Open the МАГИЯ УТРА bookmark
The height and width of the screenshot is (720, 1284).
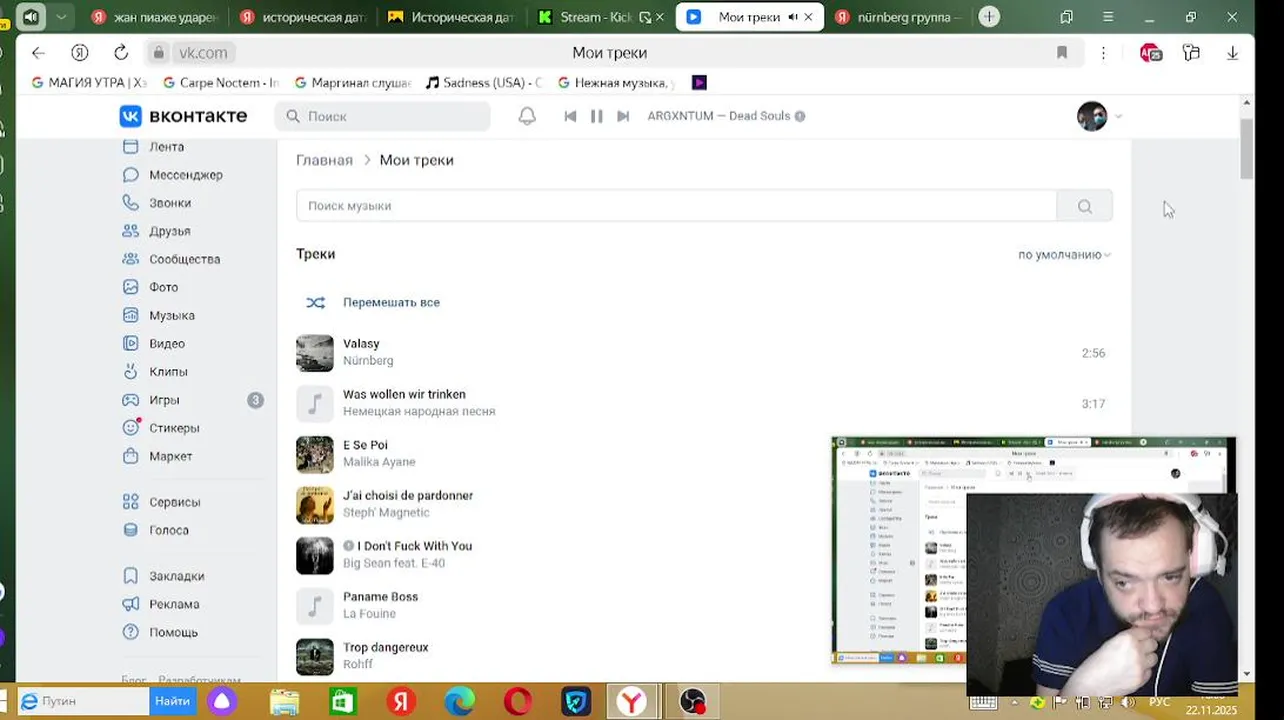tap(90, 83)
